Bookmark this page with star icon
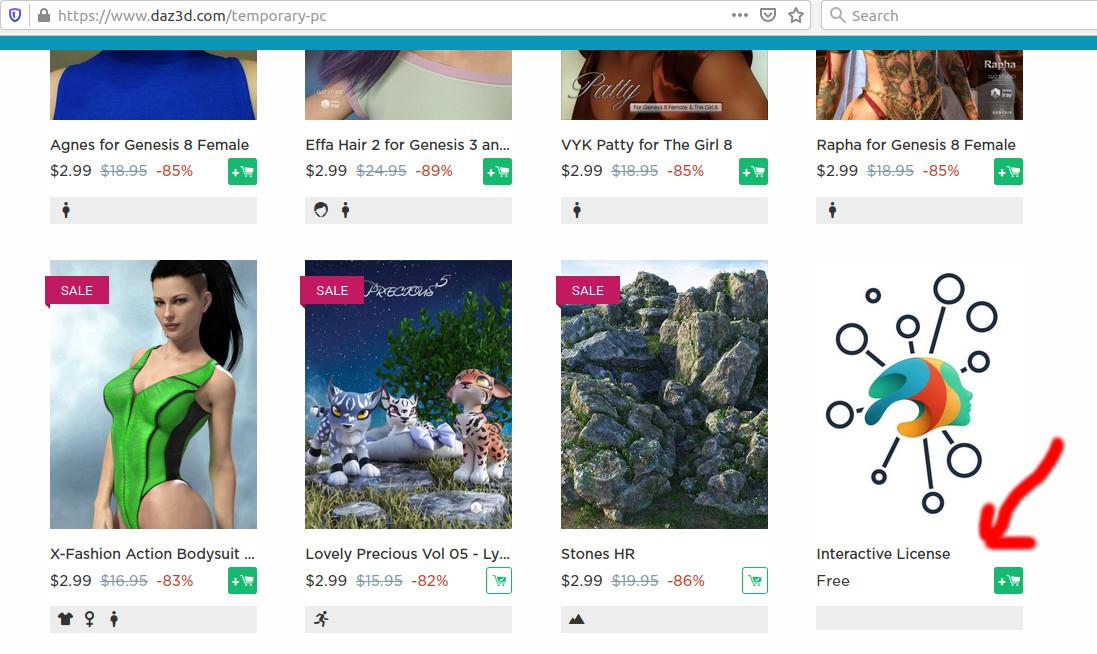 click(x=795, y=15)
